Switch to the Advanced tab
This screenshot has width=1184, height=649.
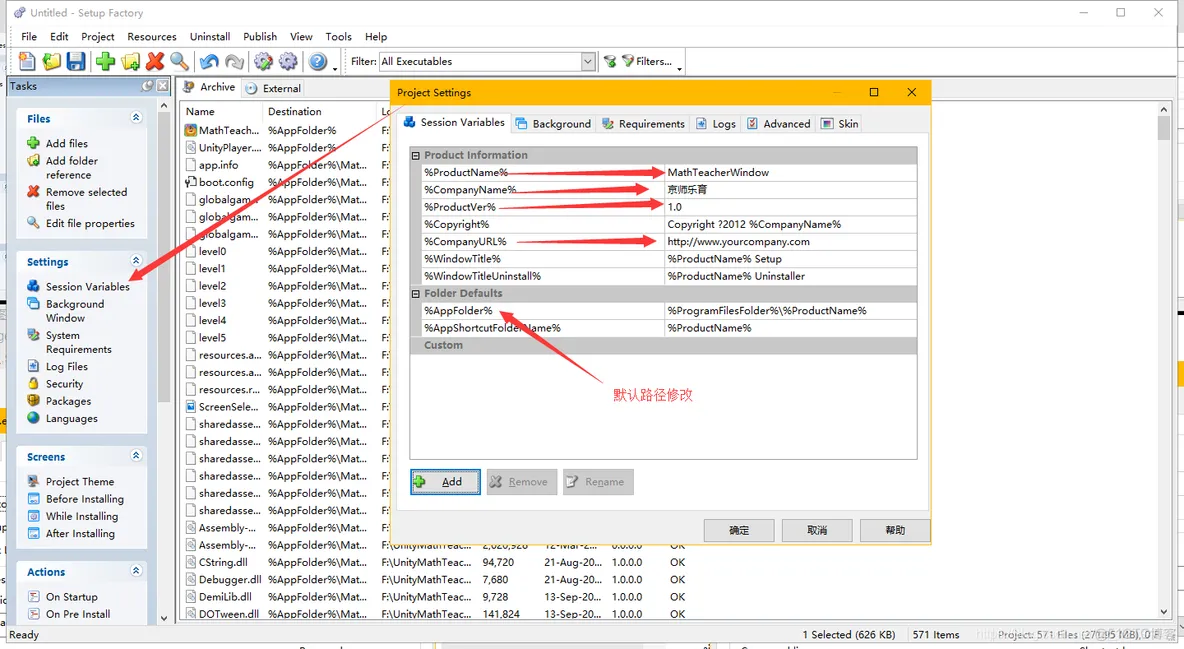(779, 123)
